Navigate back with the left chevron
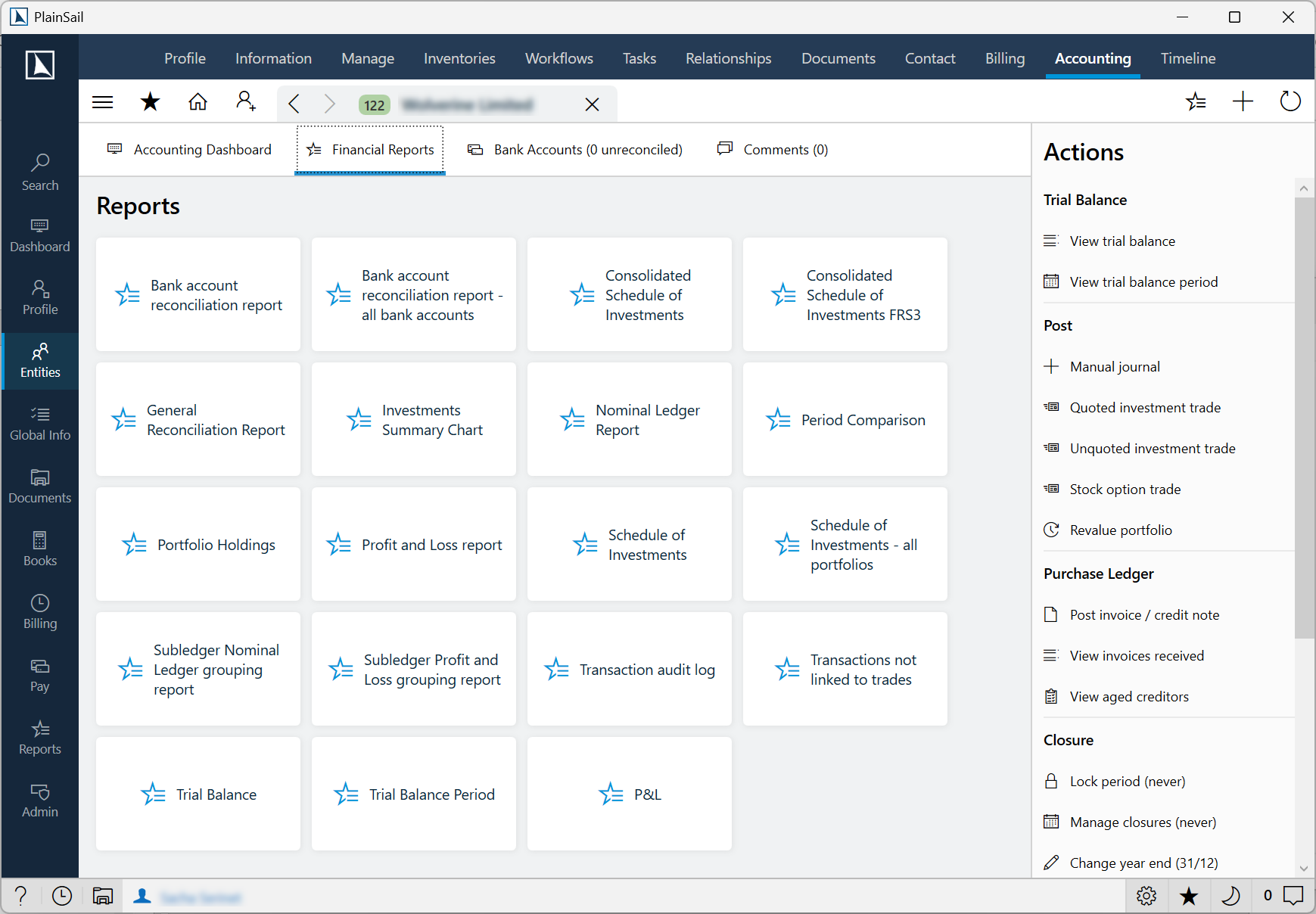The height and width of the screenshot is (914, 1316). pos(294,104)
